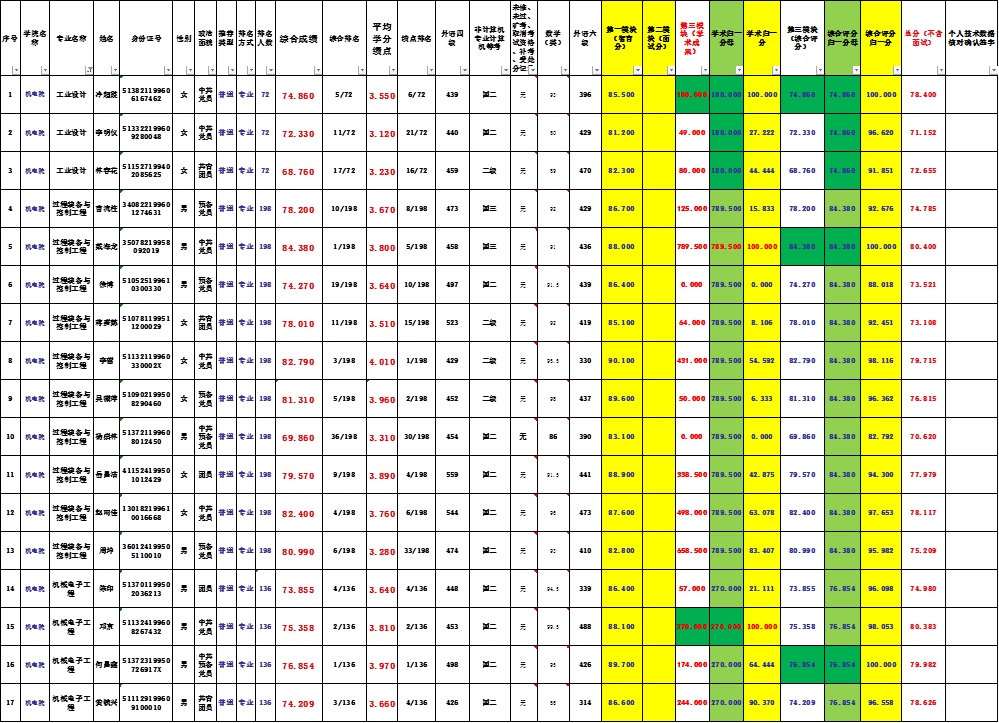
Task: Open filter arrow on 姓名 column
Action: (x=114, y=70)
